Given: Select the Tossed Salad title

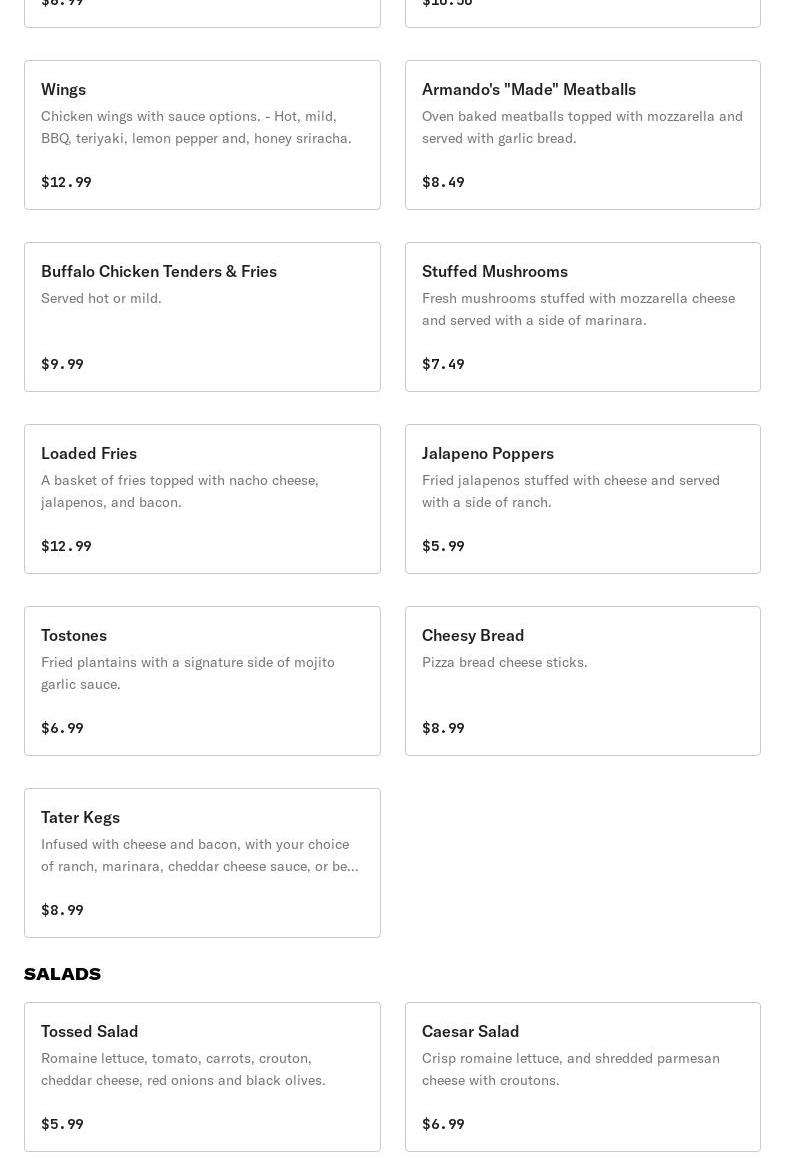Looking at the screenshot, I should click(89, 1031).
